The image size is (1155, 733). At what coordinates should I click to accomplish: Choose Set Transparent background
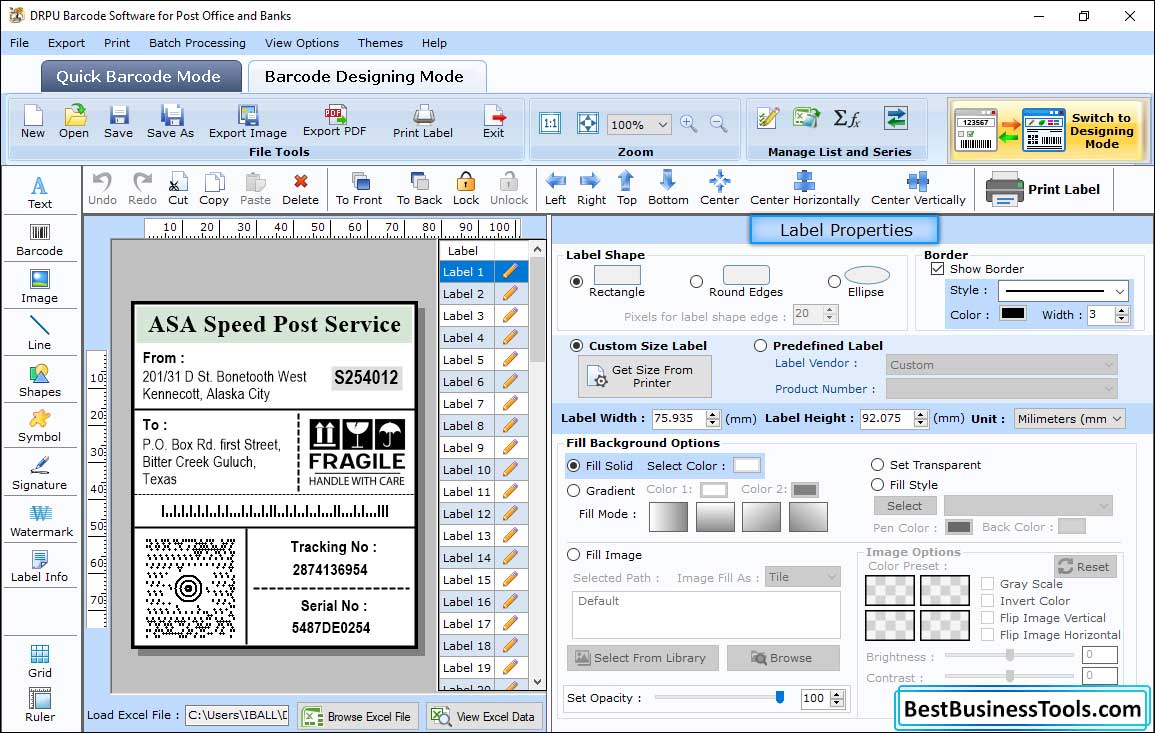(877, 465)
